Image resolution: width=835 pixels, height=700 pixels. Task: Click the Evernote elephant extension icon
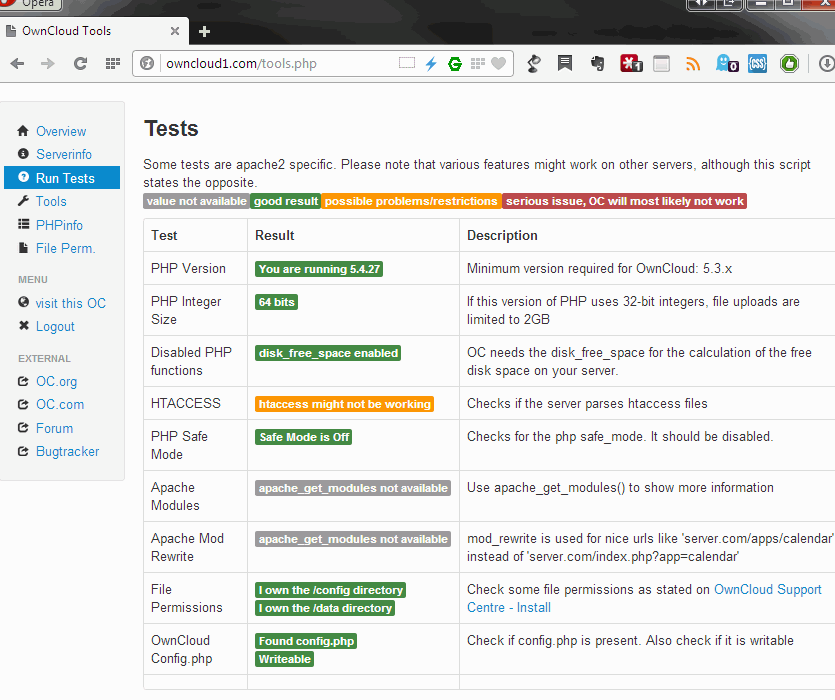[x=597, y=64]
